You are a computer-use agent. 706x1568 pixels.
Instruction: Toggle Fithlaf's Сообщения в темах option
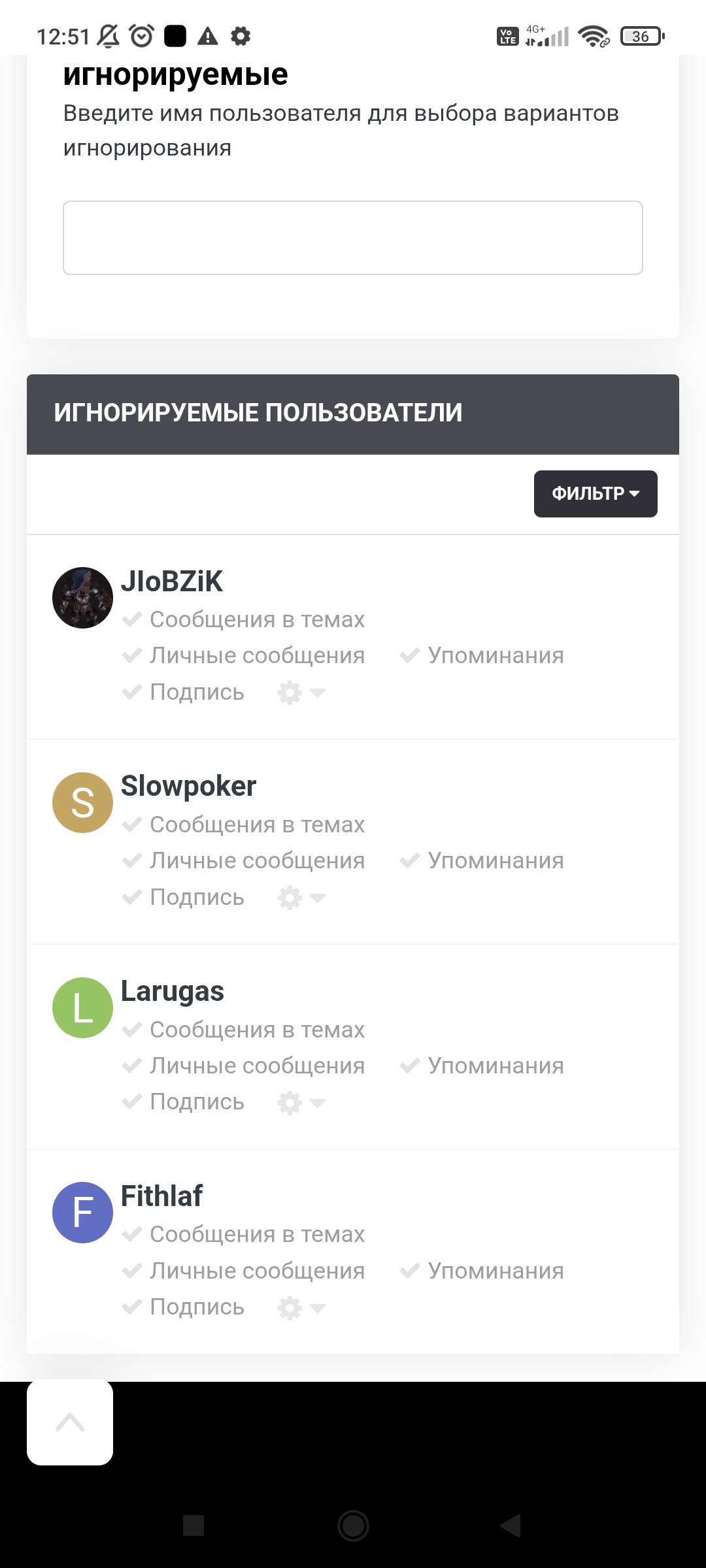coord(244,1235)
